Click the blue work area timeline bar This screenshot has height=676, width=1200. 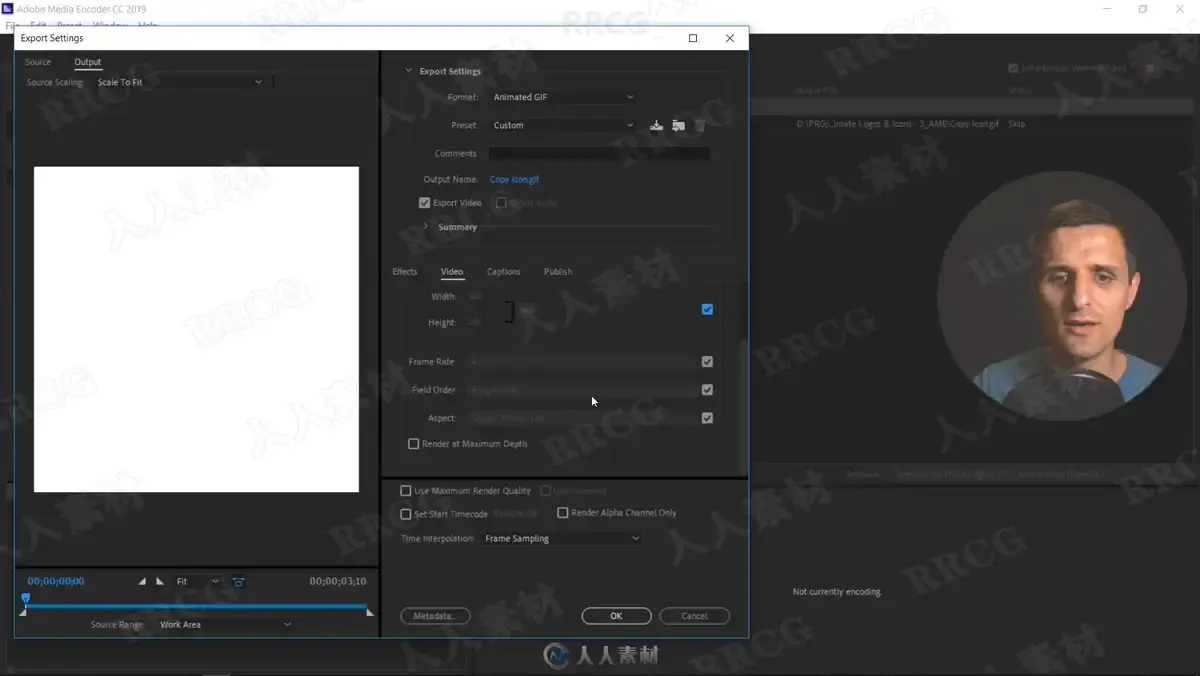(x=197, y=606)
